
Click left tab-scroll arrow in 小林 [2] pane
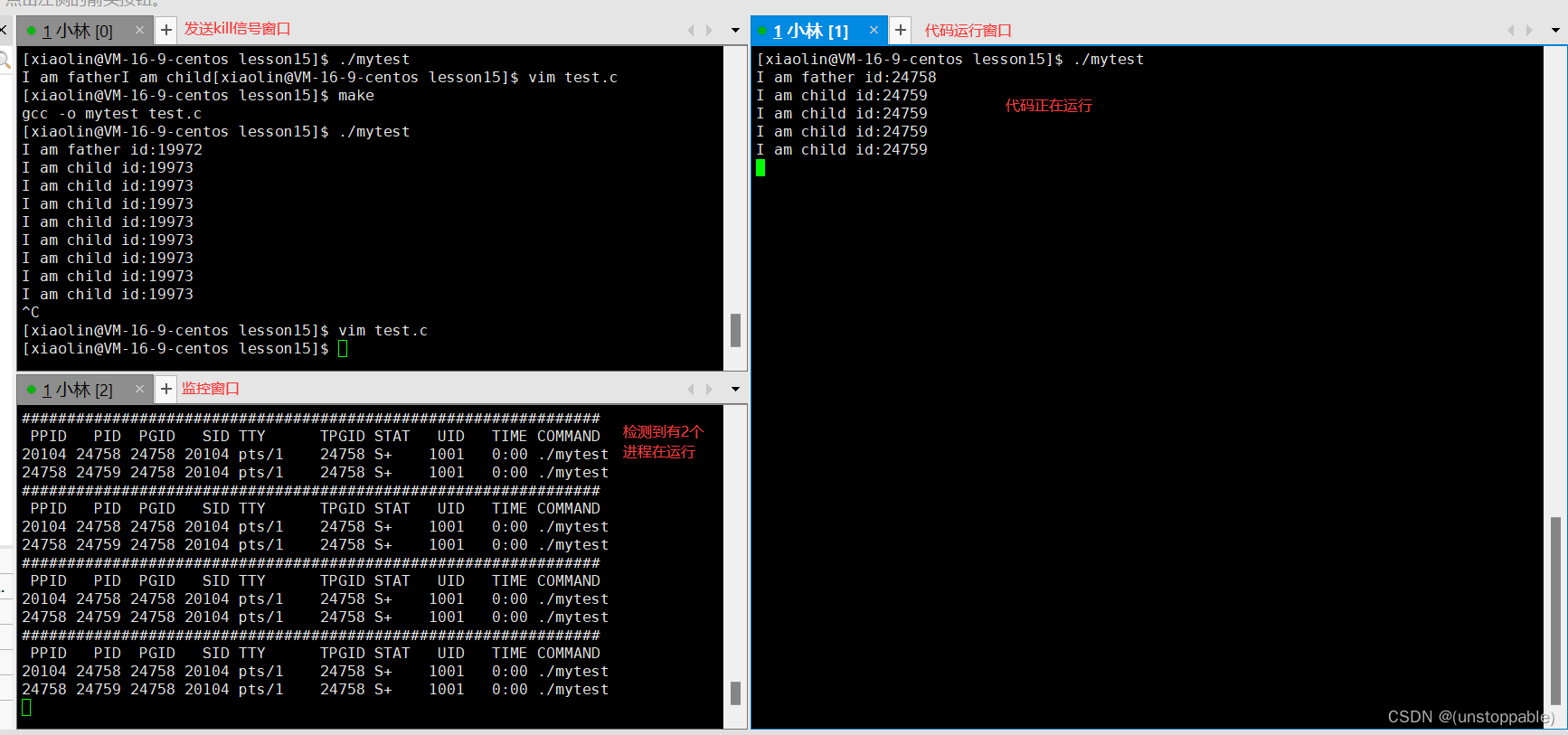(691, 389)
